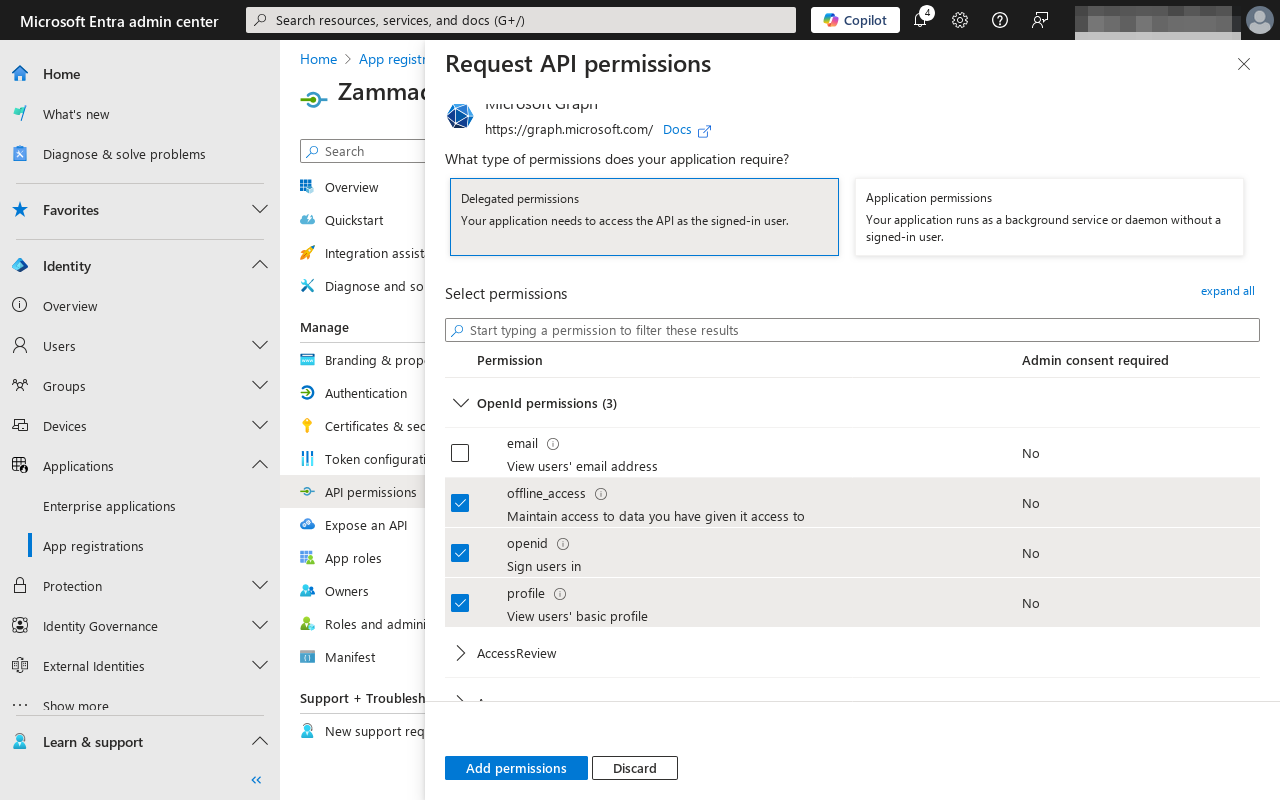Close the Request API permissions panel
The width and height of the screenshot is (1280, 800).
[x=1244, y=64]
